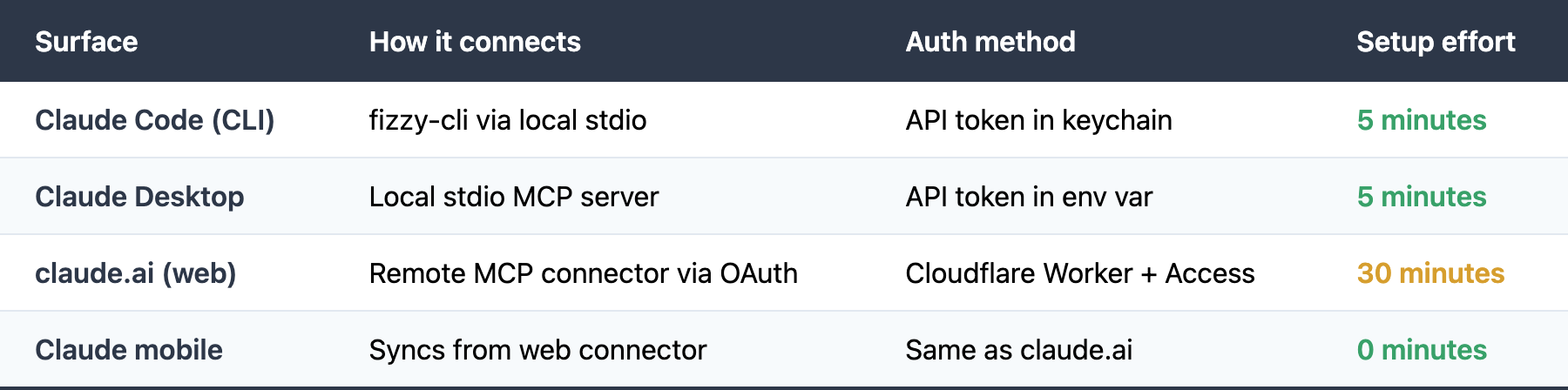The image size is (1568, 390).
Task: Select the 'Local stdio MCP server' cell
Action: (514, 197)
